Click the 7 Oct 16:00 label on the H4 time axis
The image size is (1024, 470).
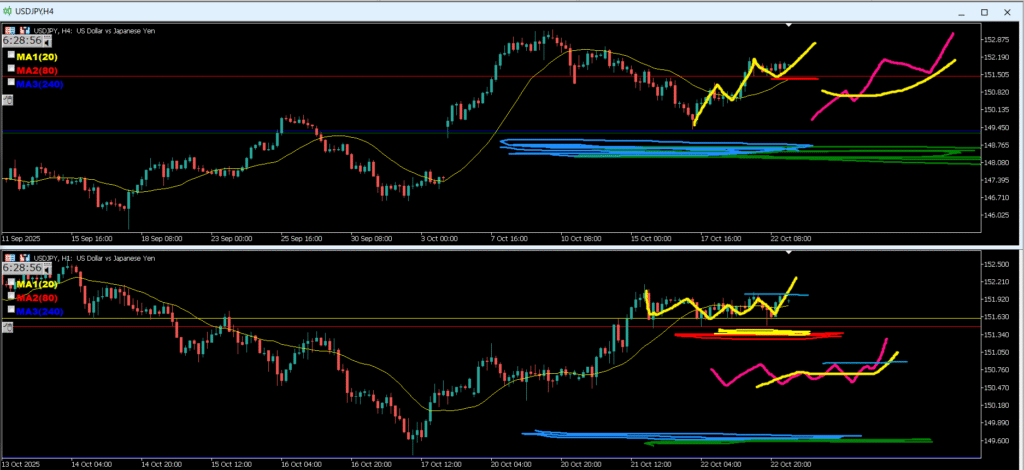coord(511,240)
